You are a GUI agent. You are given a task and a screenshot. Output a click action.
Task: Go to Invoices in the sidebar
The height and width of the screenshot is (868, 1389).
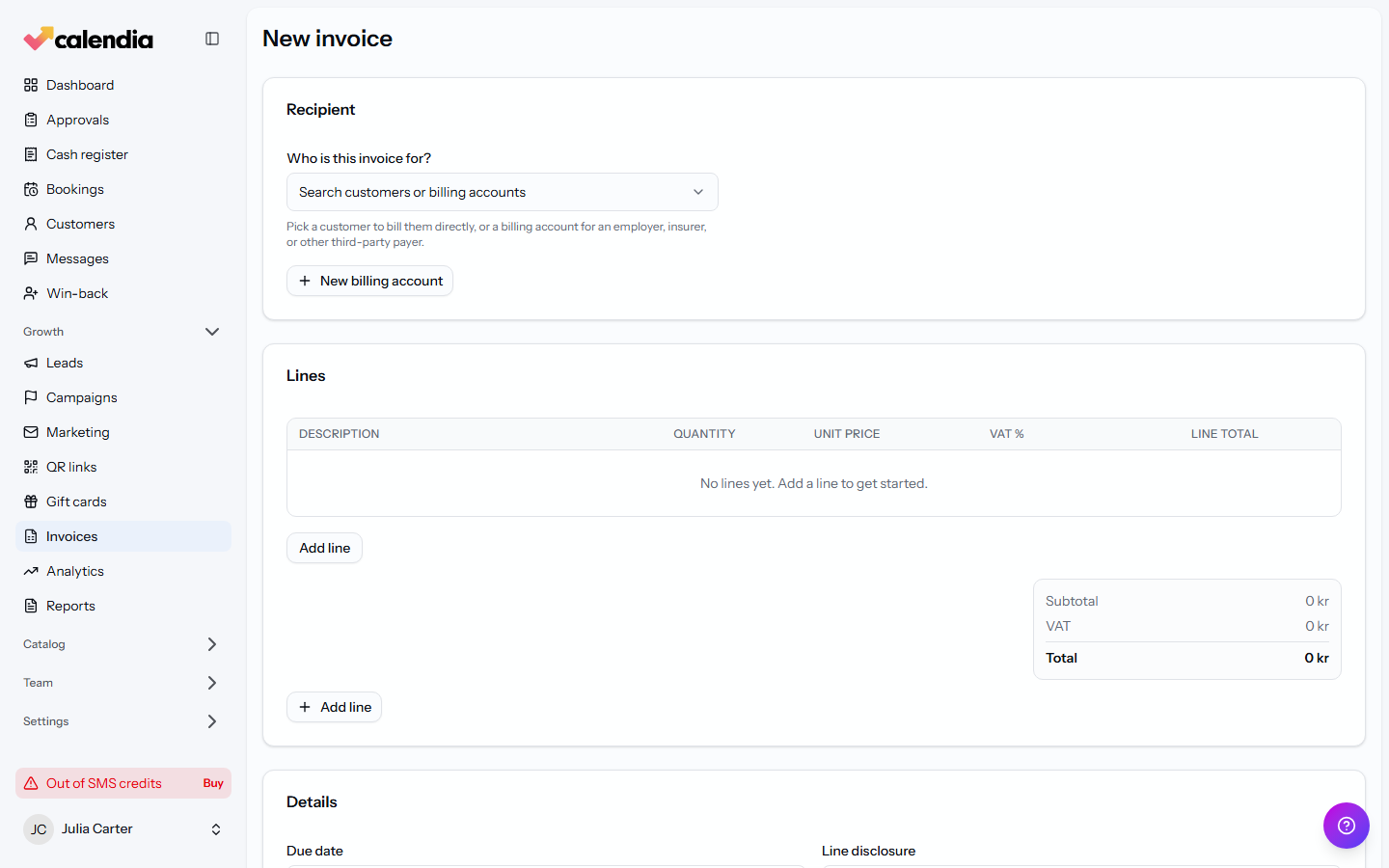pos(123,536)
